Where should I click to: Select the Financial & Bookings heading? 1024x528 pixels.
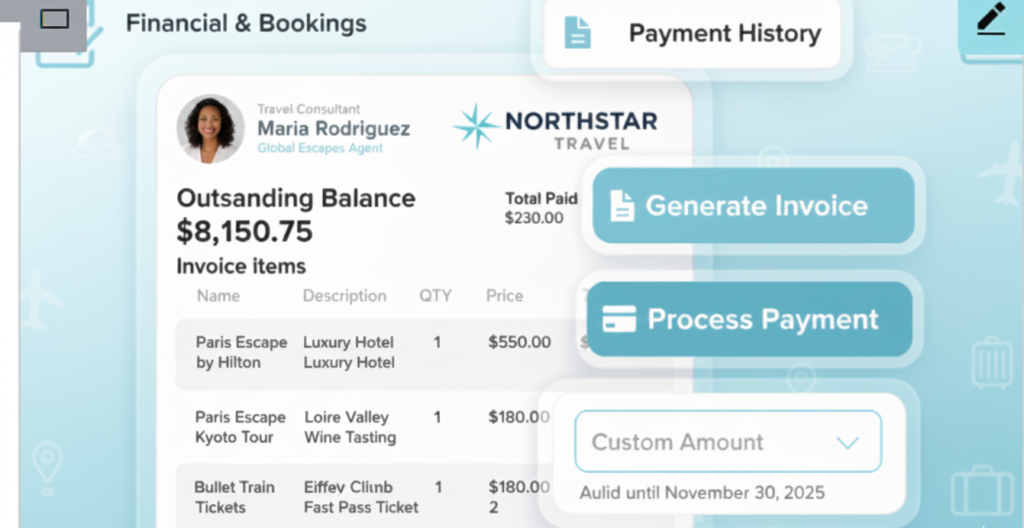click(246, 23)
